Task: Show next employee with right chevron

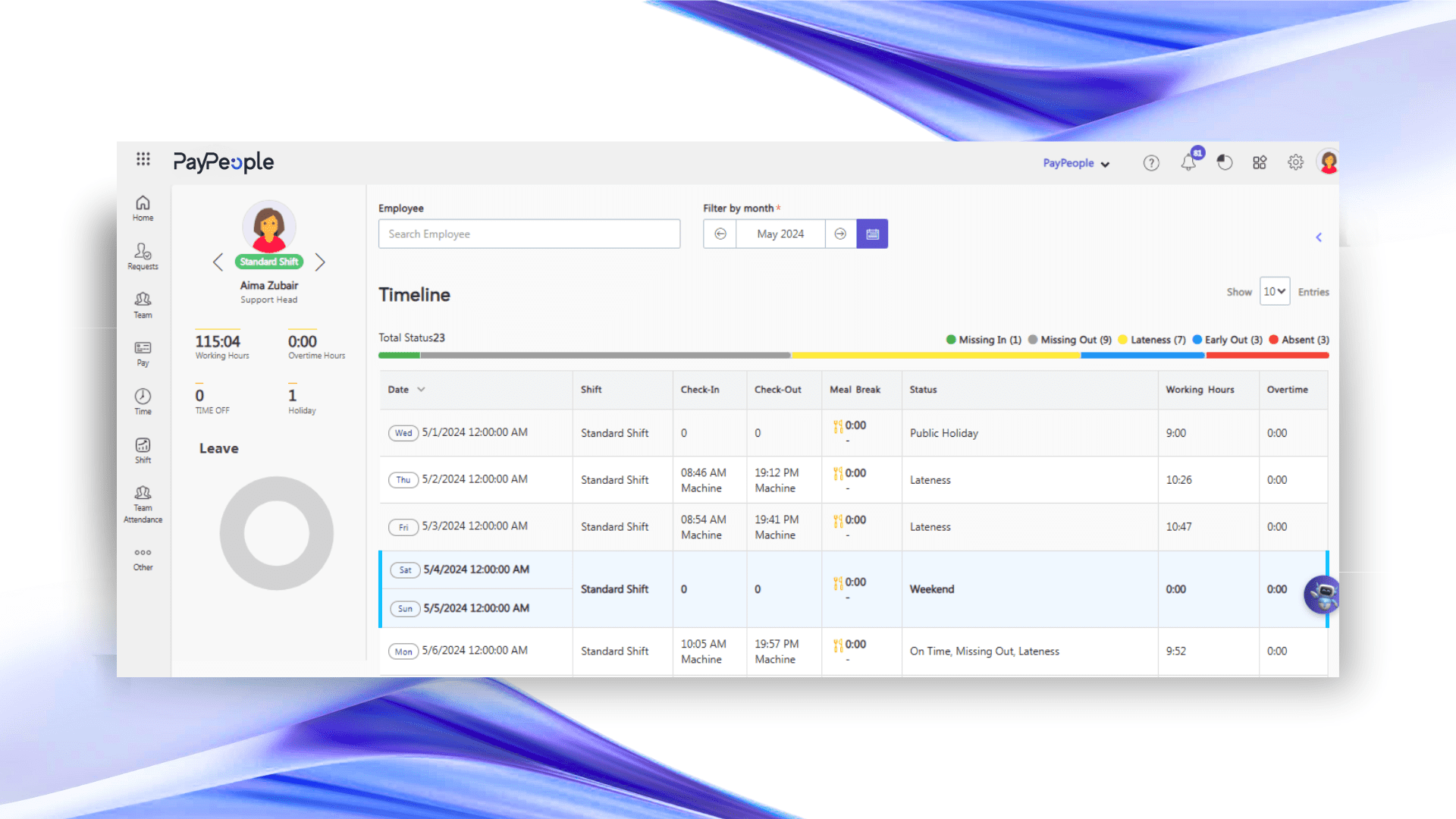Action: [320, 262]
